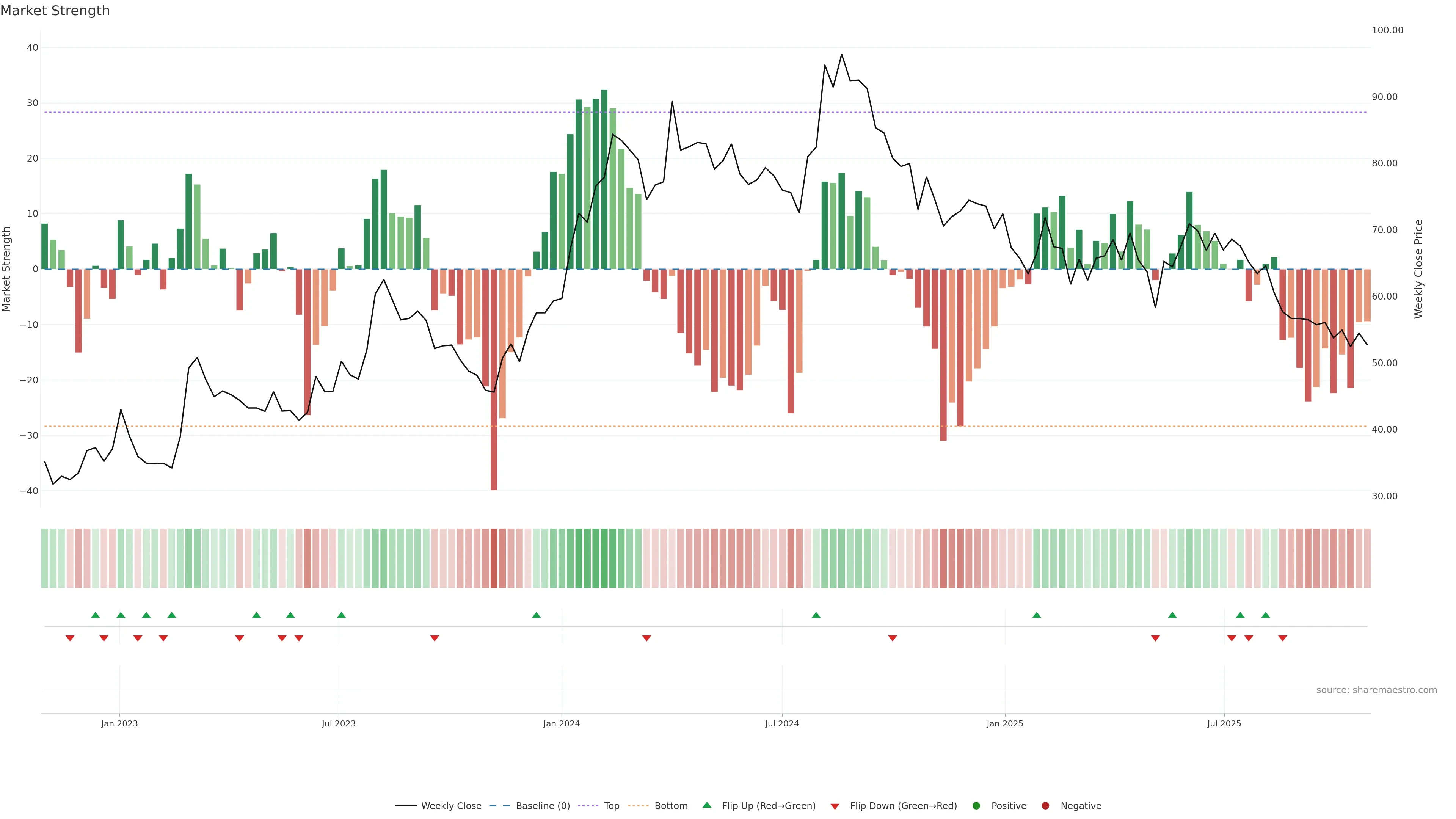Image resolution: width=1456 pixels, height=819 pixels.
Task: Click the source: sharemaestro.com text
Action: (x=1376, y=690)
